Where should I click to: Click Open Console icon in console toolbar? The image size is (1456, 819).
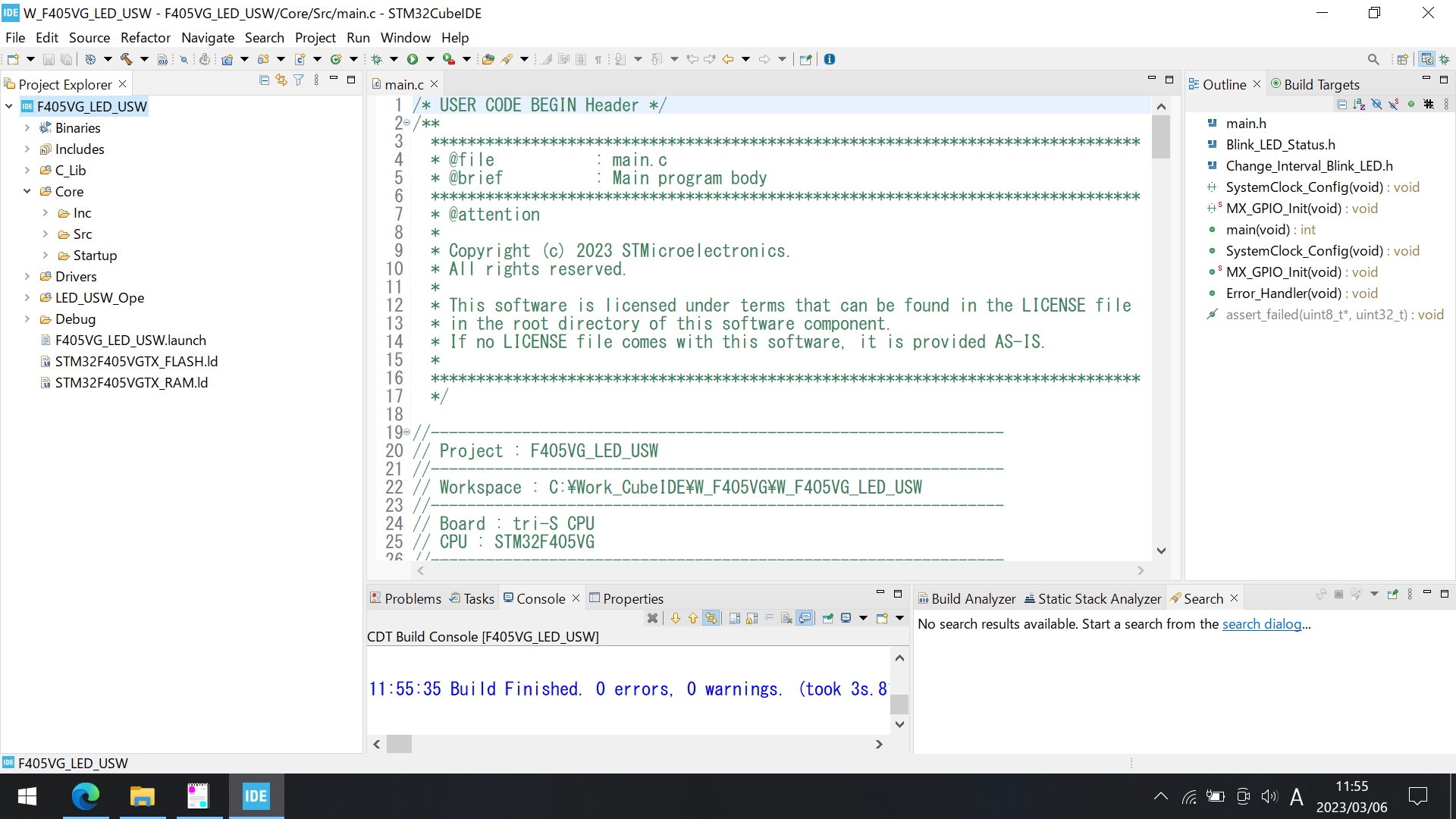pos(882,618)
